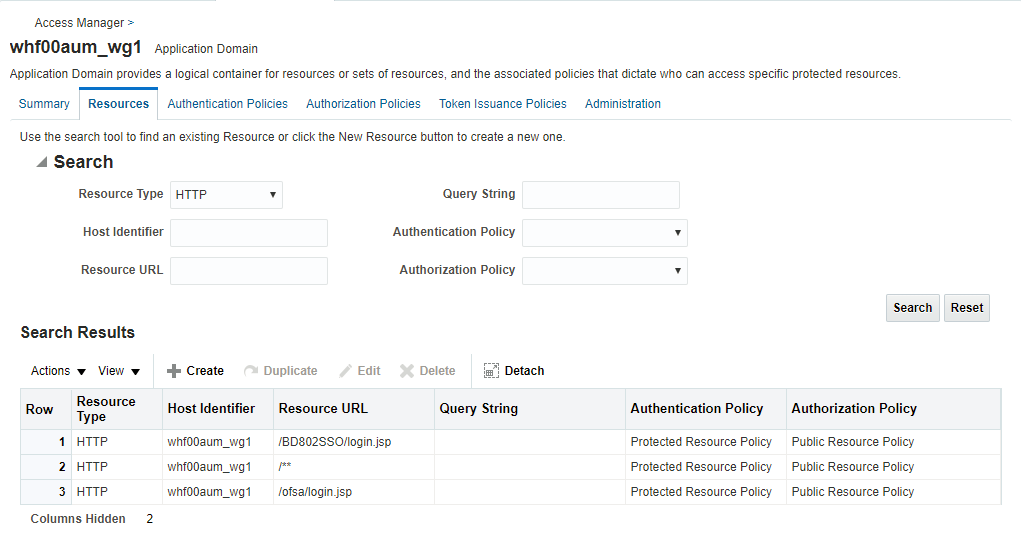Open the Resource Type dropdown

pos(226,195)
